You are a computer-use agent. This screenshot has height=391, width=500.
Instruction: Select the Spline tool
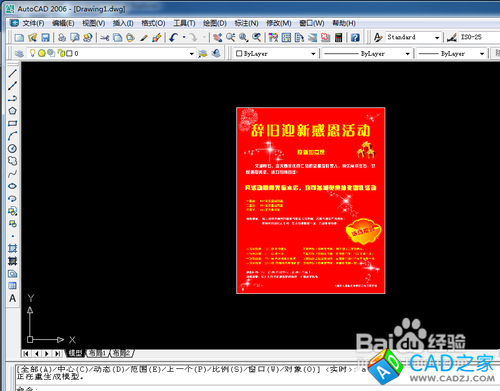pyautogui.click(x=12, y=173)
